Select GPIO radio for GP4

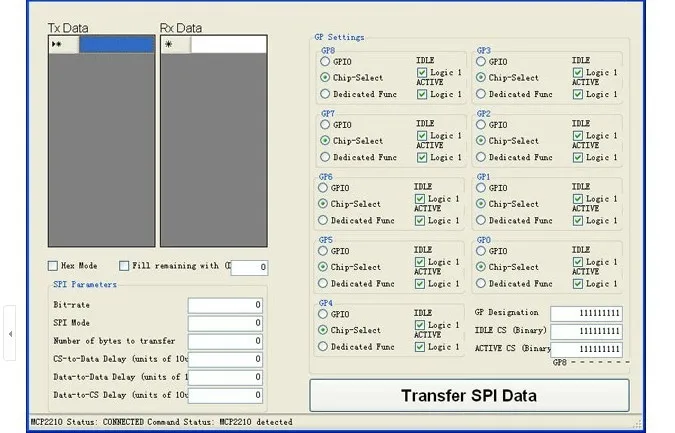pos(323,314)
